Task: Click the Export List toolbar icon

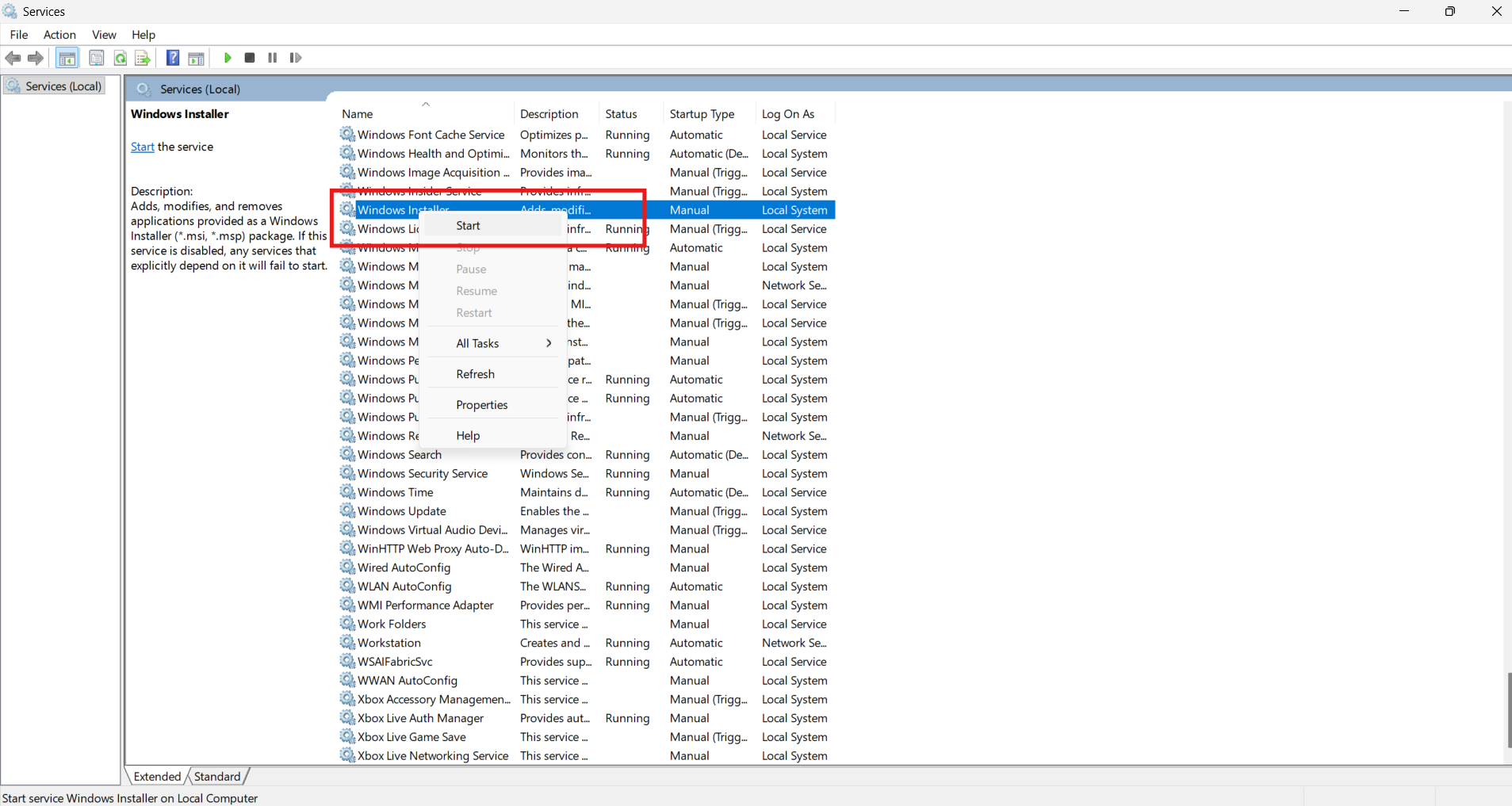Action: [x=142, y=57]
